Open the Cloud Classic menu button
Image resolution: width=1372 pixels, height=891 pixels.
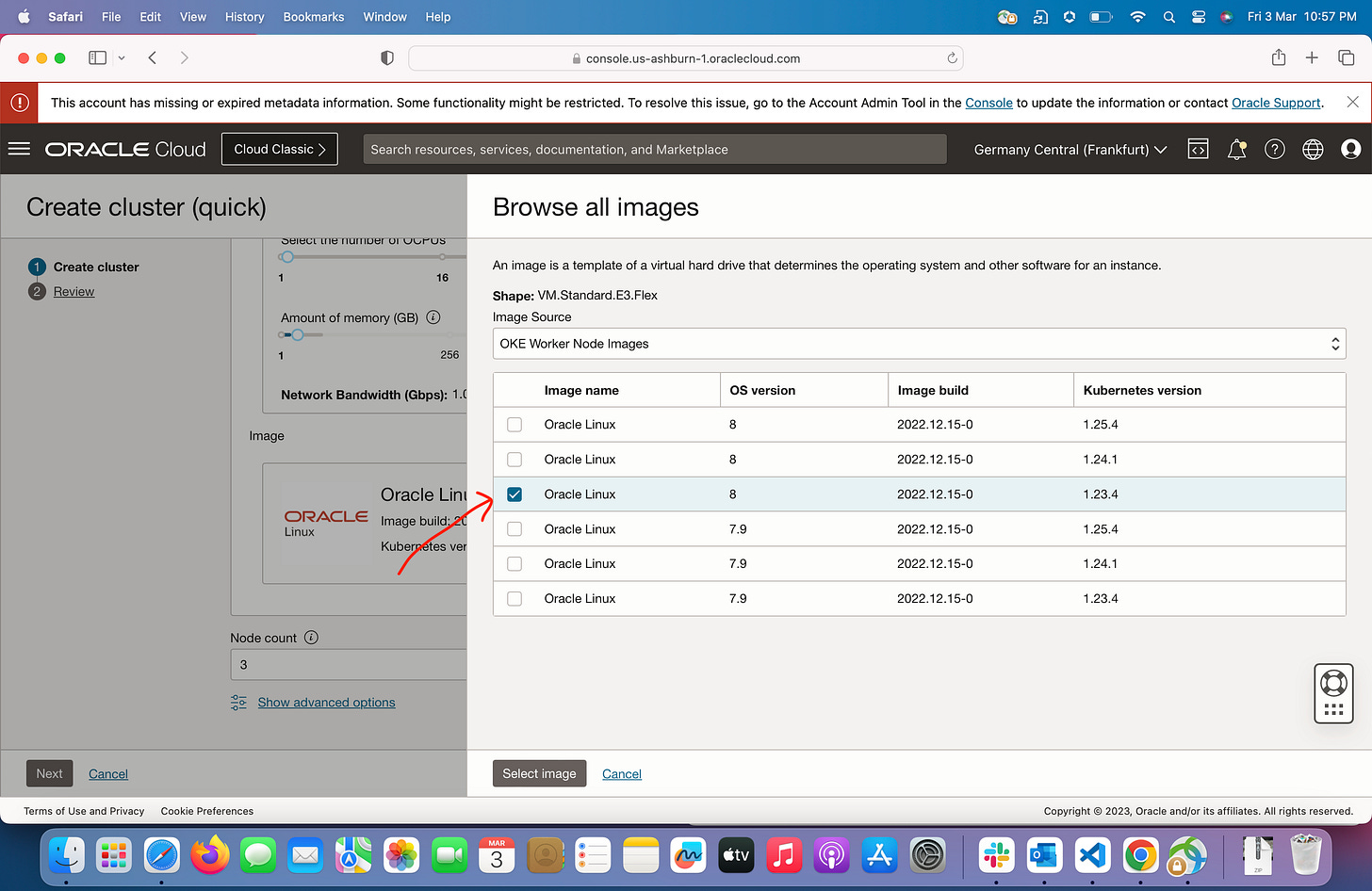[x=280, y=149]
